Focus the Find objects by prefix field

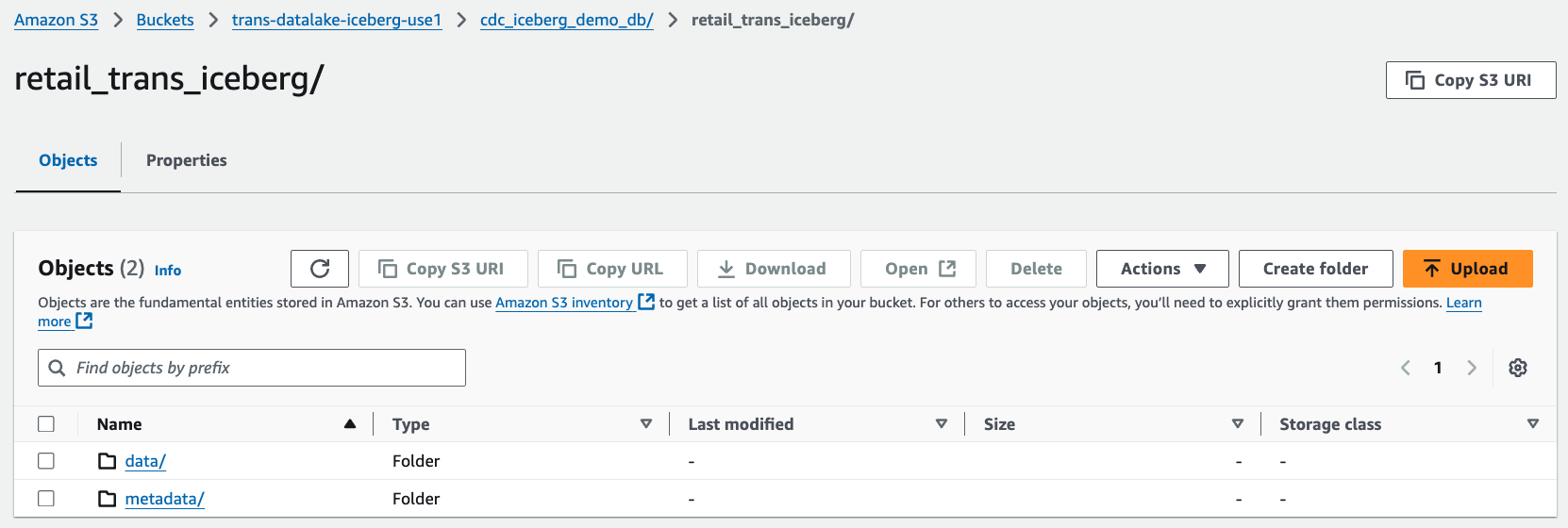(252, 368)
